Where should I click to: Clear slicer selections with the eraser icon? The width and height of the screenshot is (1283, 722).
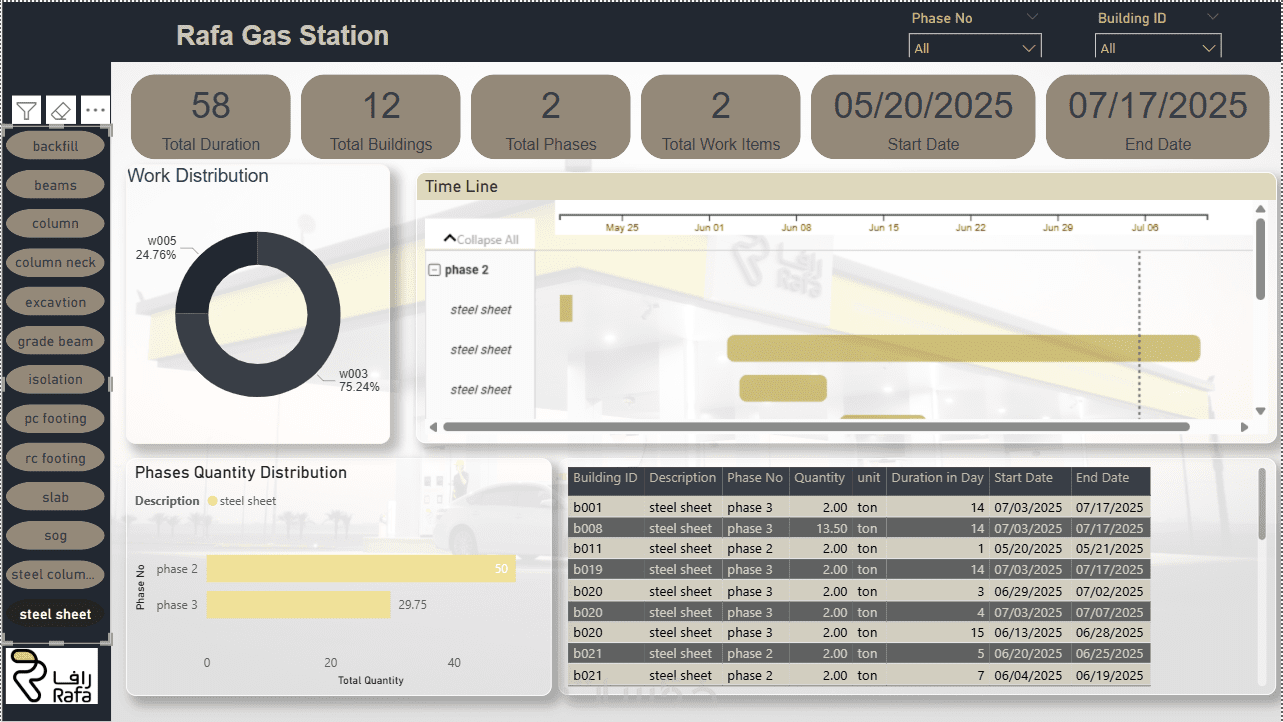(x=61, y=110)
